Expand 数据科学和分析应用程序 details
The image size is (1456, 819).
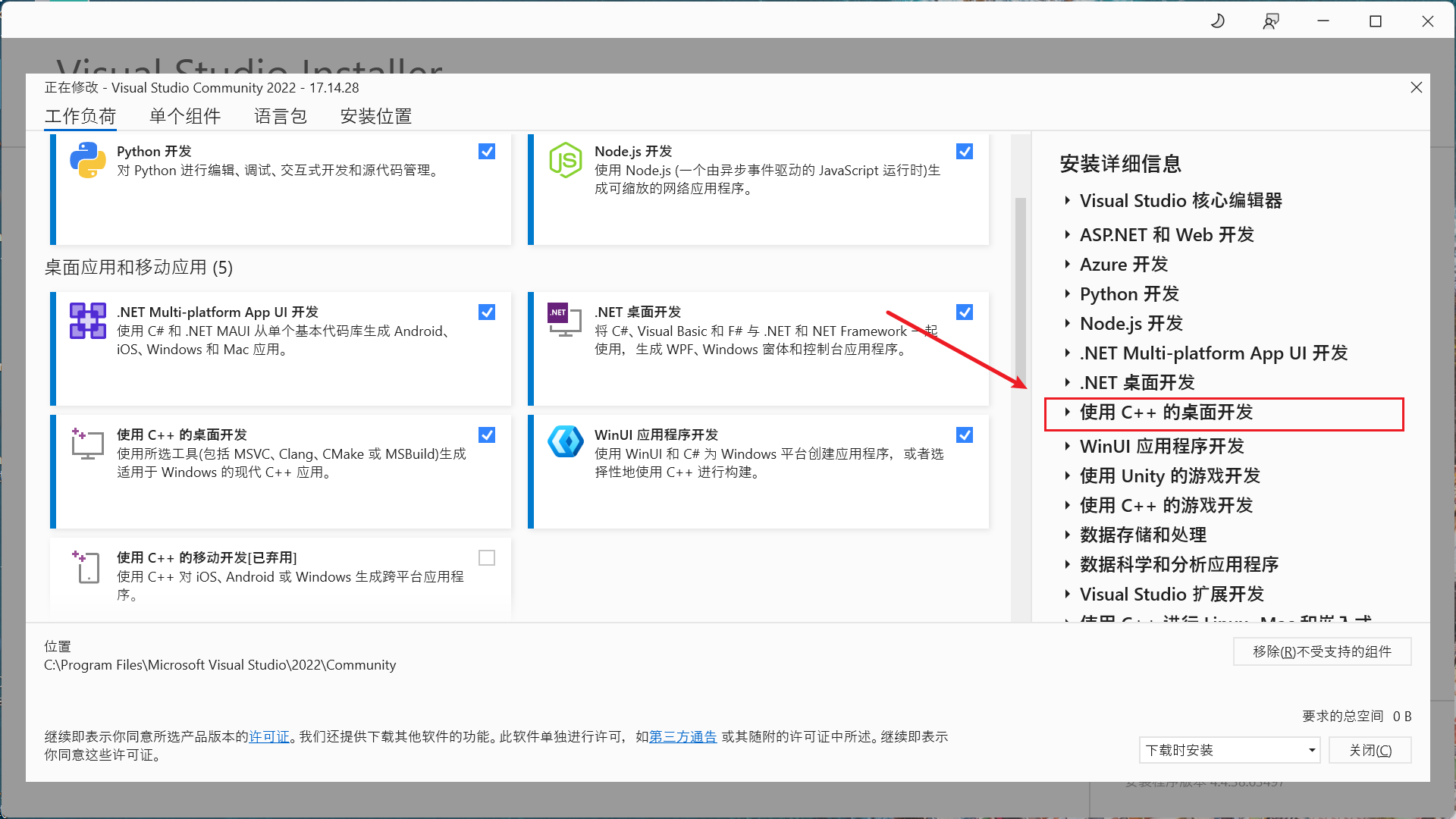point(1067,565)
